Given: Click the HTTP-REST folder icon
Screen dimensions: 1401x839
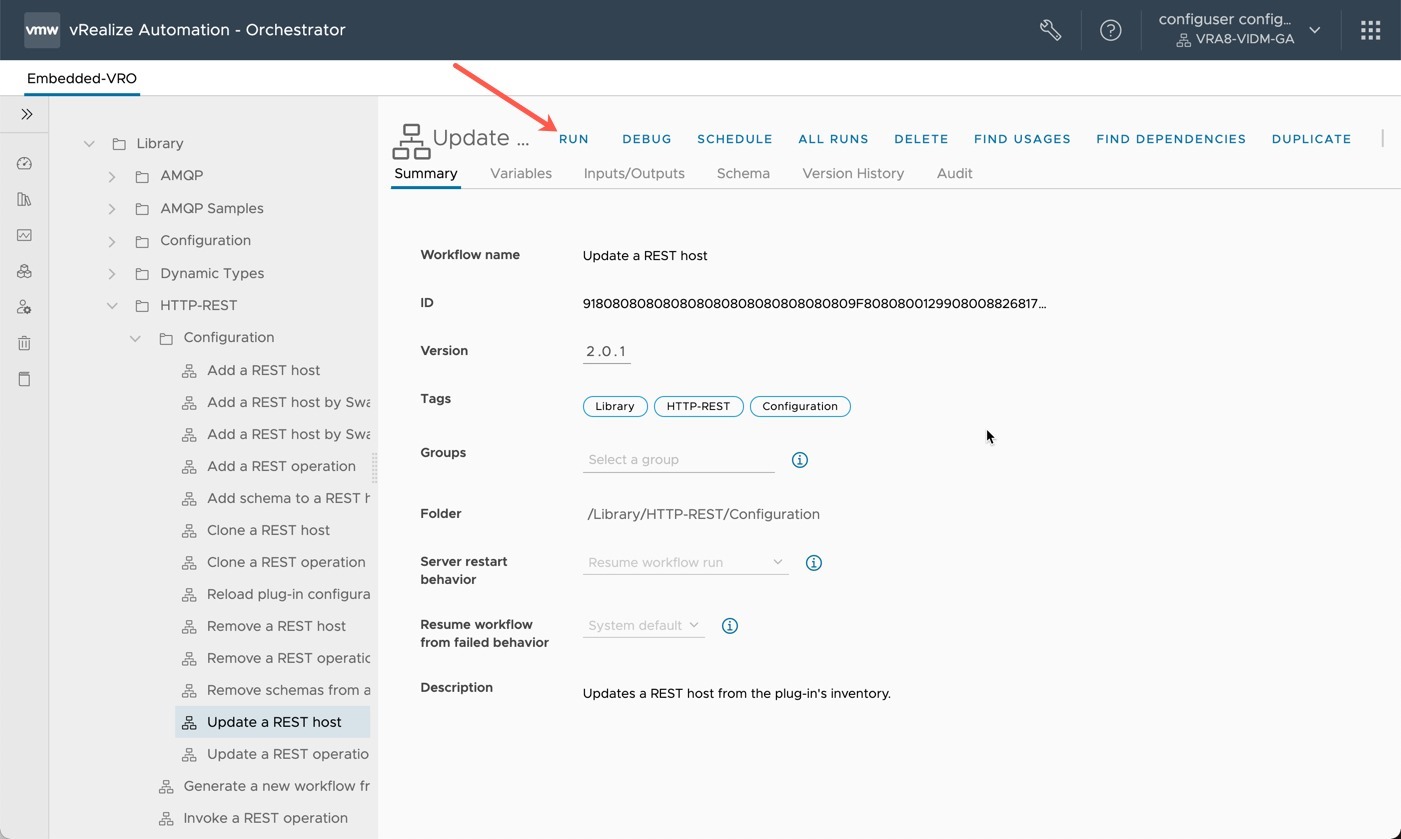Looking at the screenshot, I should pos(142,305).
